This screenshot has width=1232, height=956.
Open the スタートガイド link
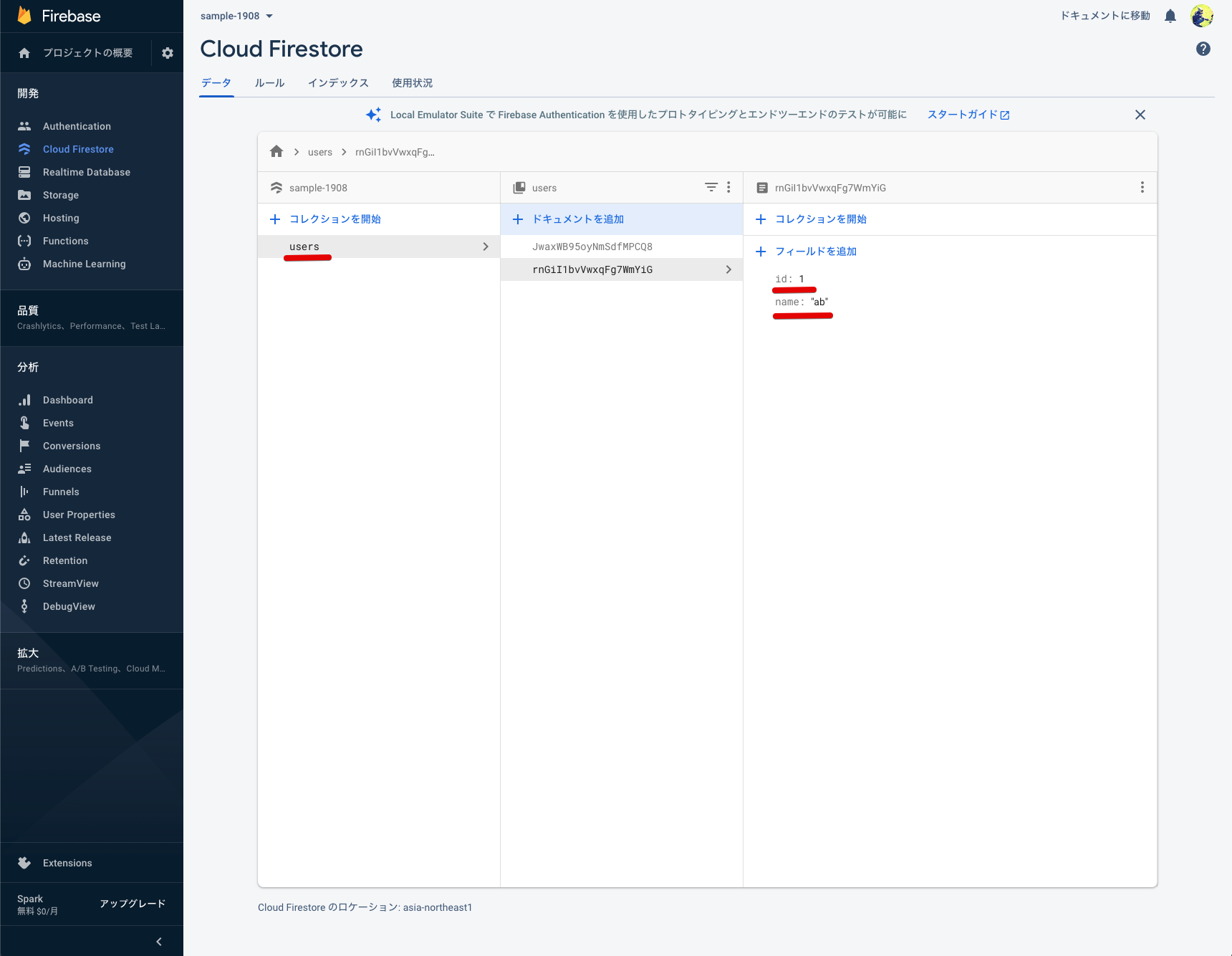pos(968,115)
